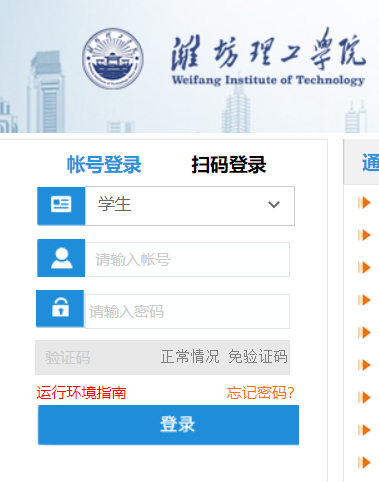
Task: Click the 忘记密码? link
Action: tap(261, 392)
